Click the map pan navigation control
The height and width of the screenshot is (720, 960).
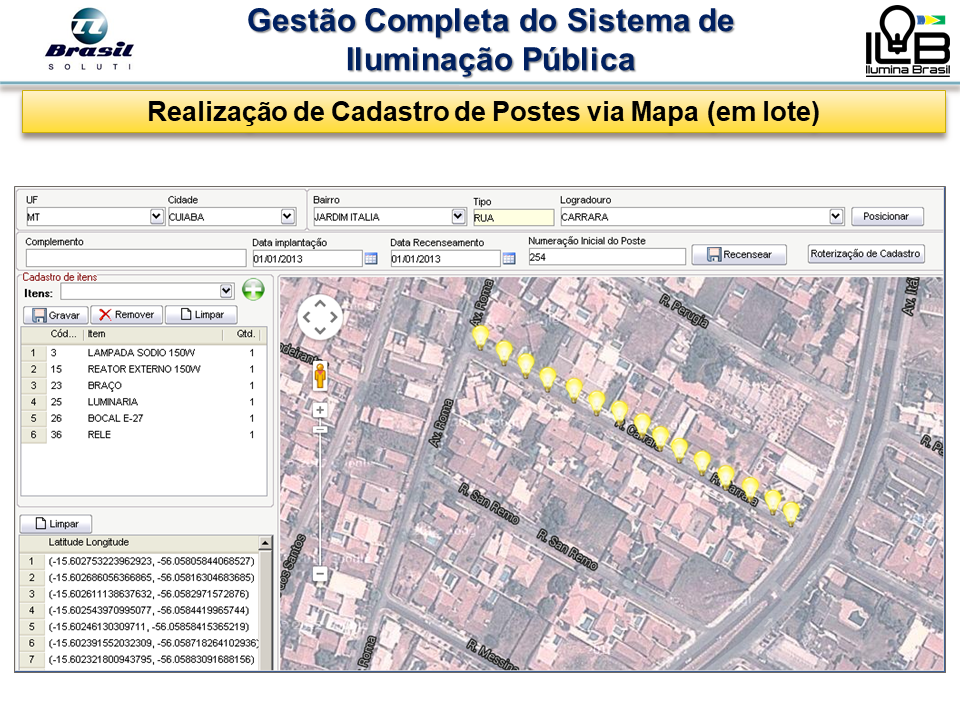(320, 317)
